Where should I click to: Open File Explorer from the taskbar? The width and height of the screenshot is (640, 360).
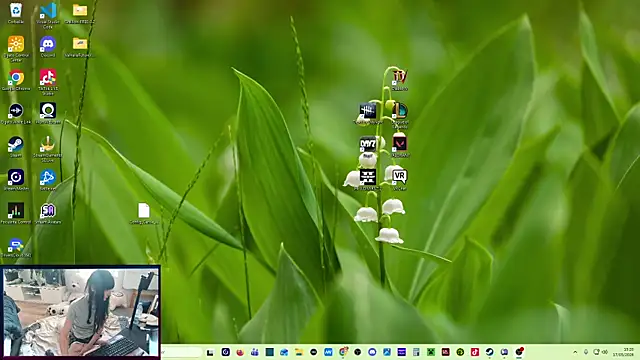[299, 352]
